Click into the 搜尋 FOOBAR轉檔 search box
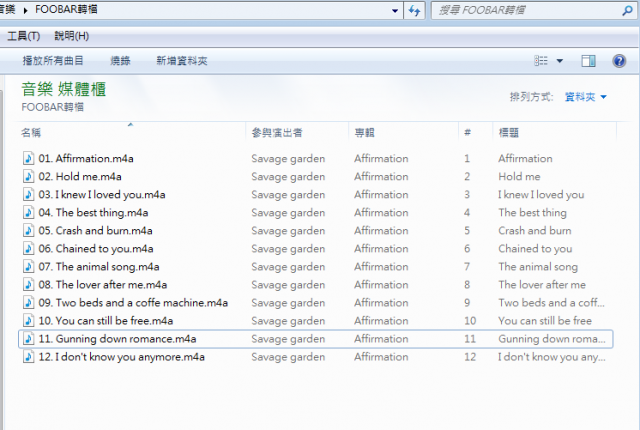Screen dimensions: 640x430 527,10
